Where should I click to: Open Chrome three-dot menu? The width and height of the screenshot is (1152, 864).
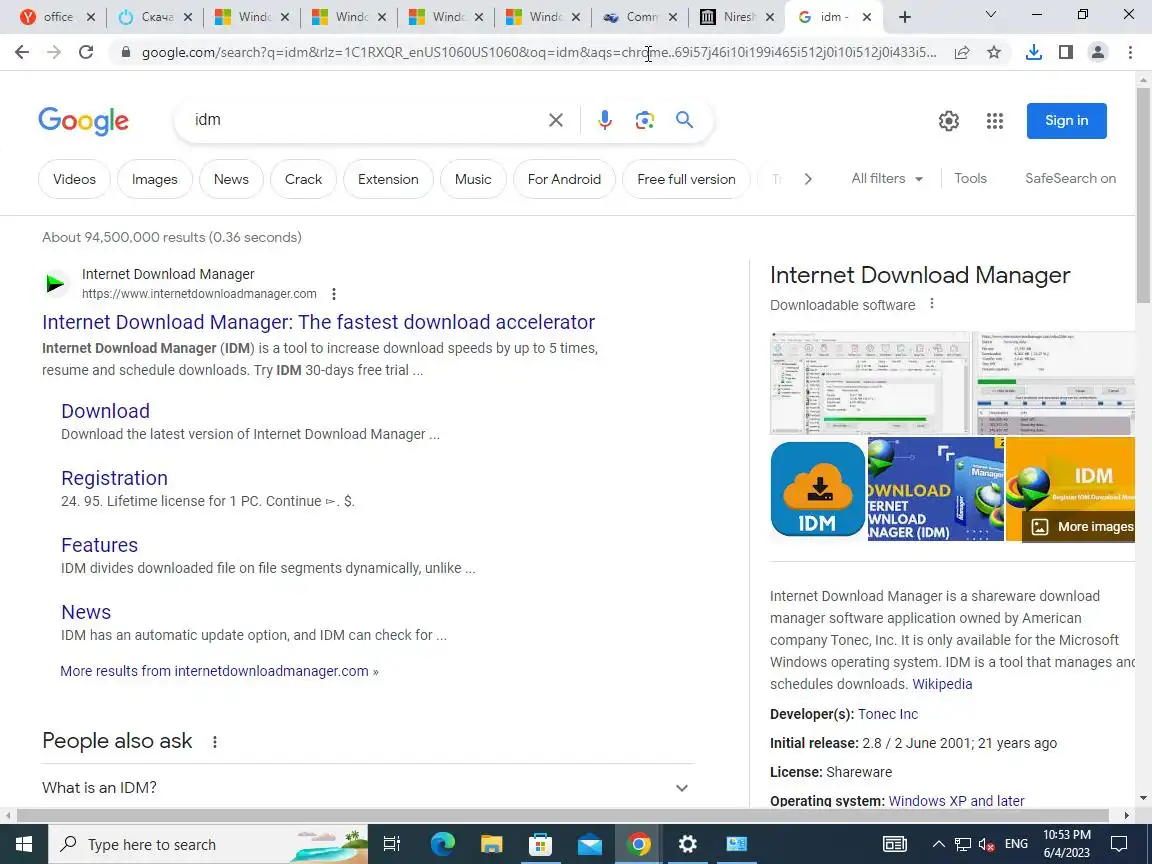[x=1130, y=52]
